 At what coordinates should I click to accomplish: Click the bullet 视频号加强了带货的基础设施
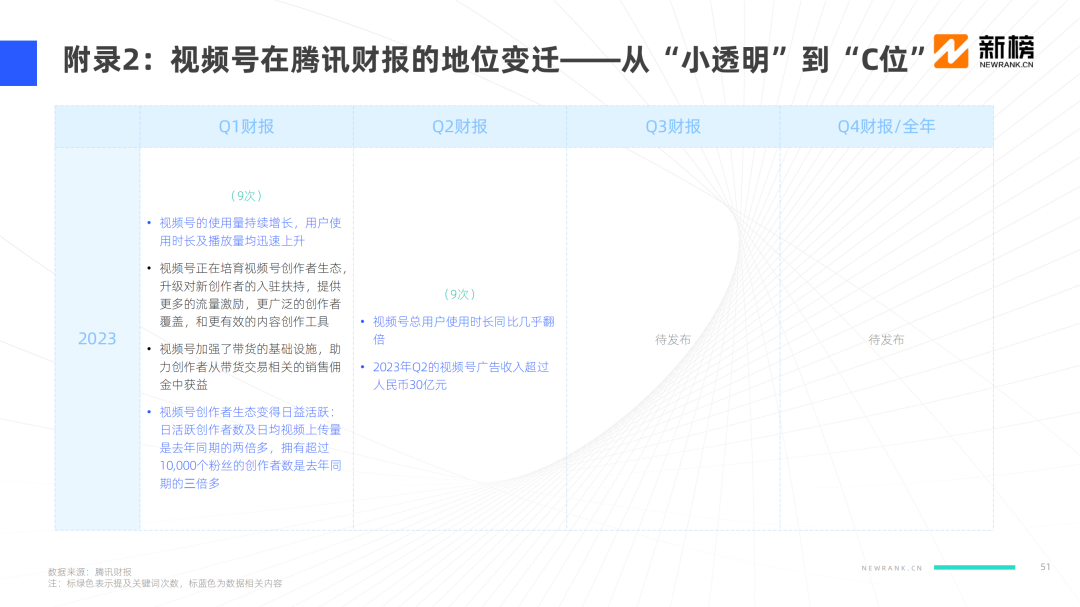click(x=245, y=367)
